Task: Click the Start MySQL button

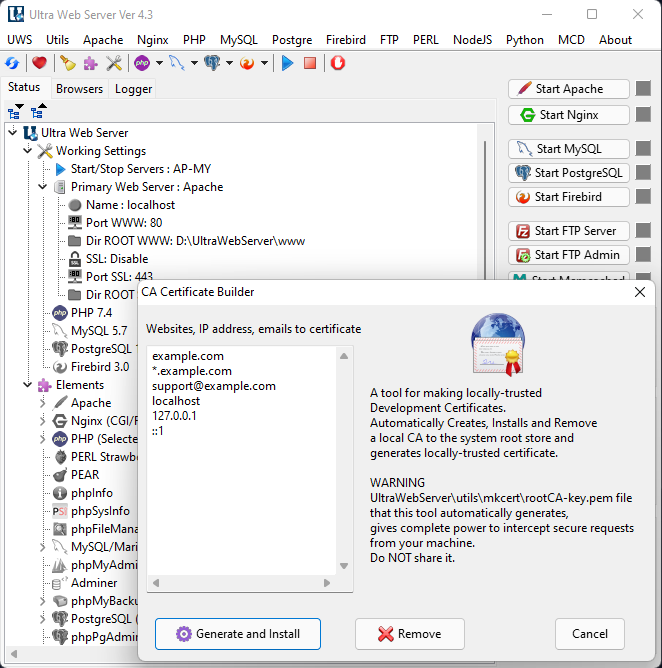Action: coord(569,149)
